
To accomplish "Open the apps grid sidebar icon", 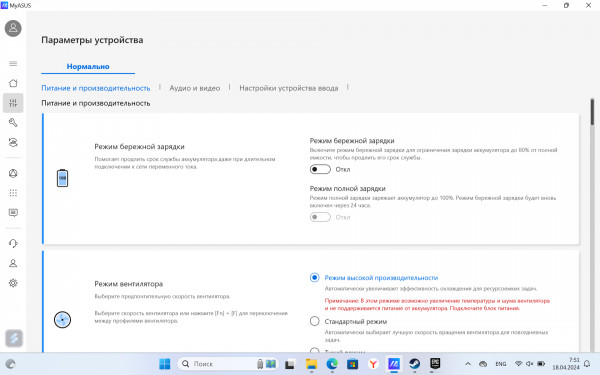I will click(13, 193).
